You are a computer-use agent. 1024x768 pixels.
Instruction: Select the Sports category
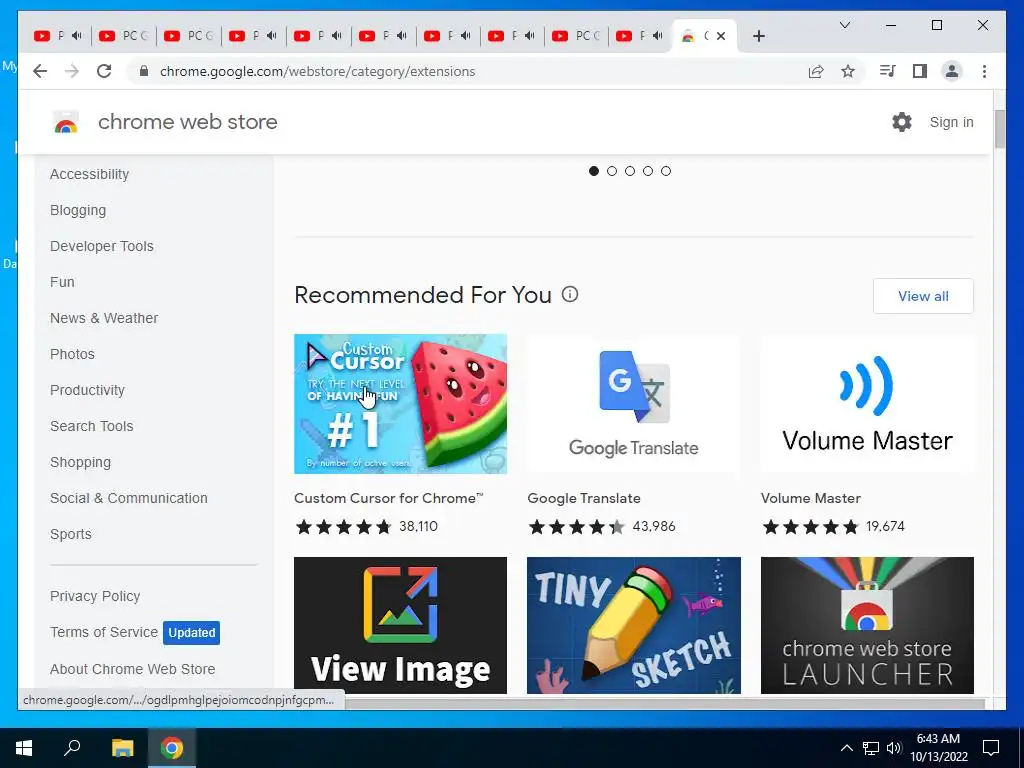(x=71, y=534)
